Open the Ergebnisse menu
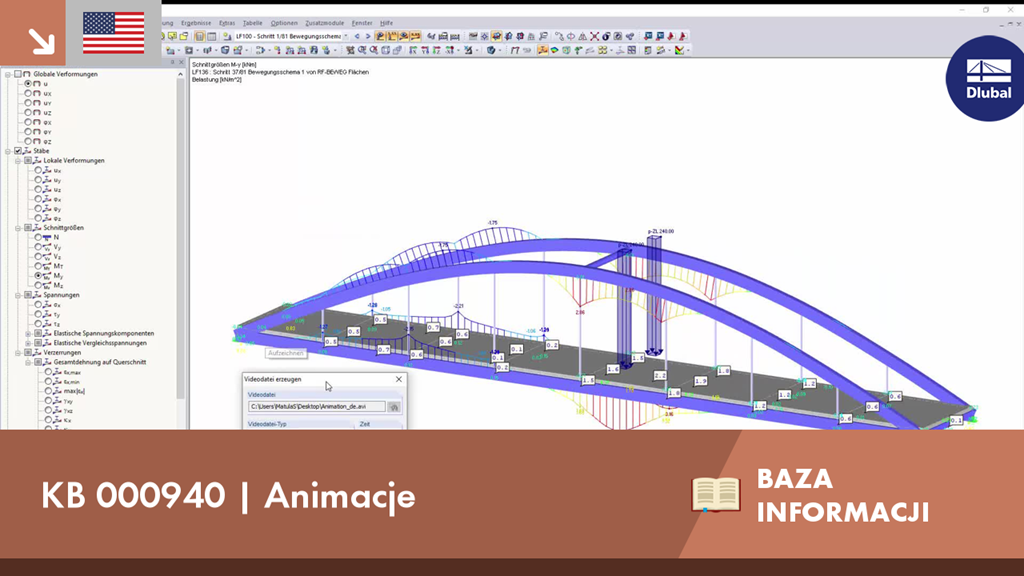 click(196, 23)
